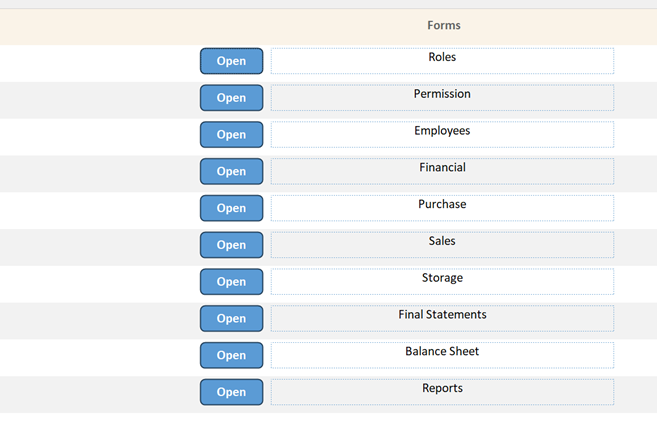Hit Open for the Purchase form

pos(231,208)
